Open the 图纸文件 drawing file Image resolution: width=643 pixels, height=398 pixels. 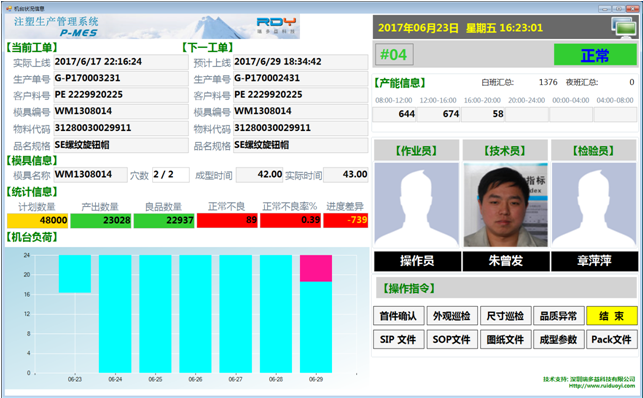[x=505, y=339]
